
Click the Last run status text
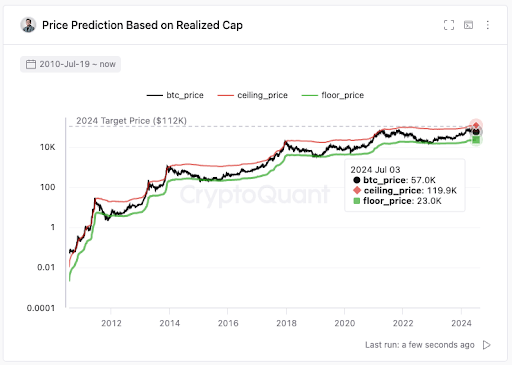click(x=420, y=345)
